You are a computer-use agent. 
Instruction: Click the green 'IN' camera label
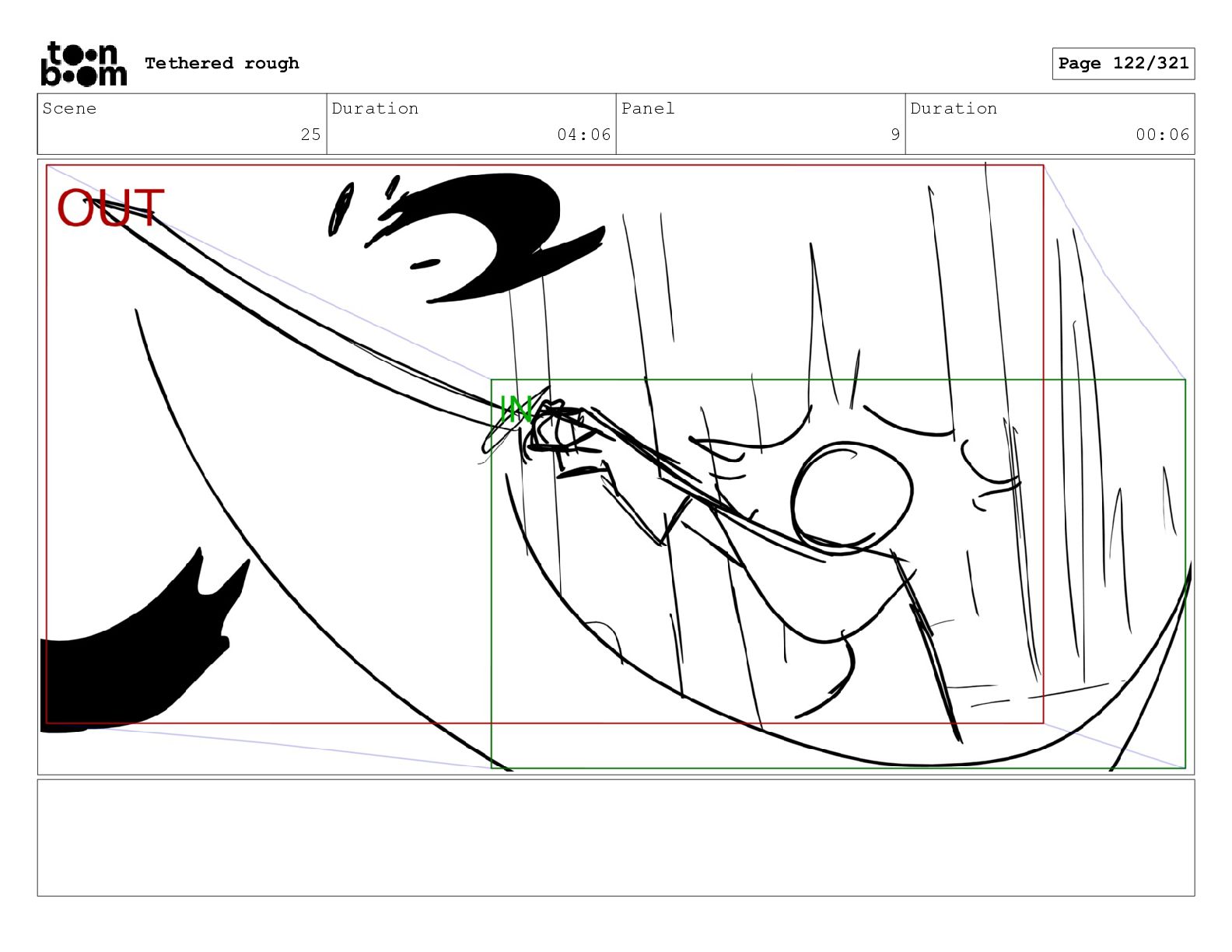point(516,409)
